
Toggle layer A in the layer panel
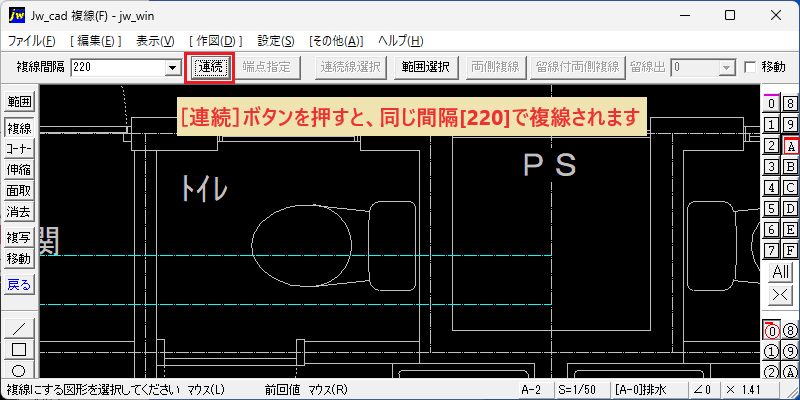(790, 146)
